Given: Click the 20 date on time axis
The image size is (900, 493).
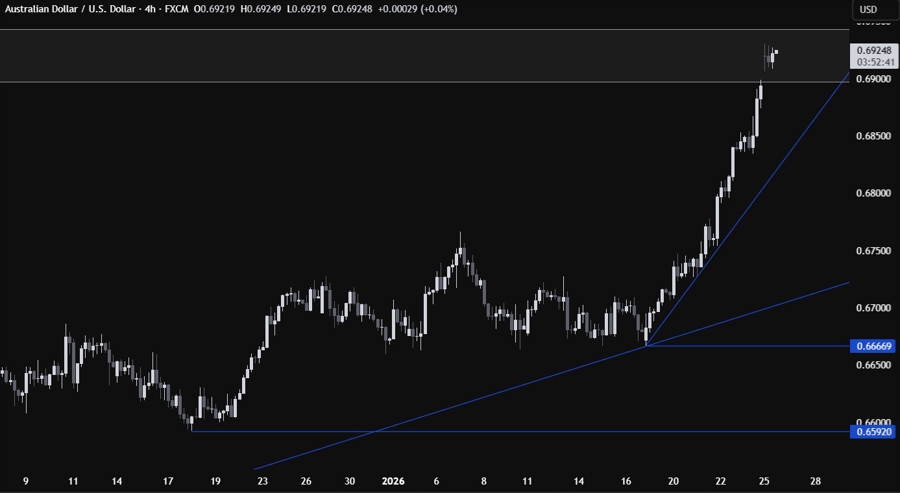Looking at the screenshot, I should click(673, 481).
